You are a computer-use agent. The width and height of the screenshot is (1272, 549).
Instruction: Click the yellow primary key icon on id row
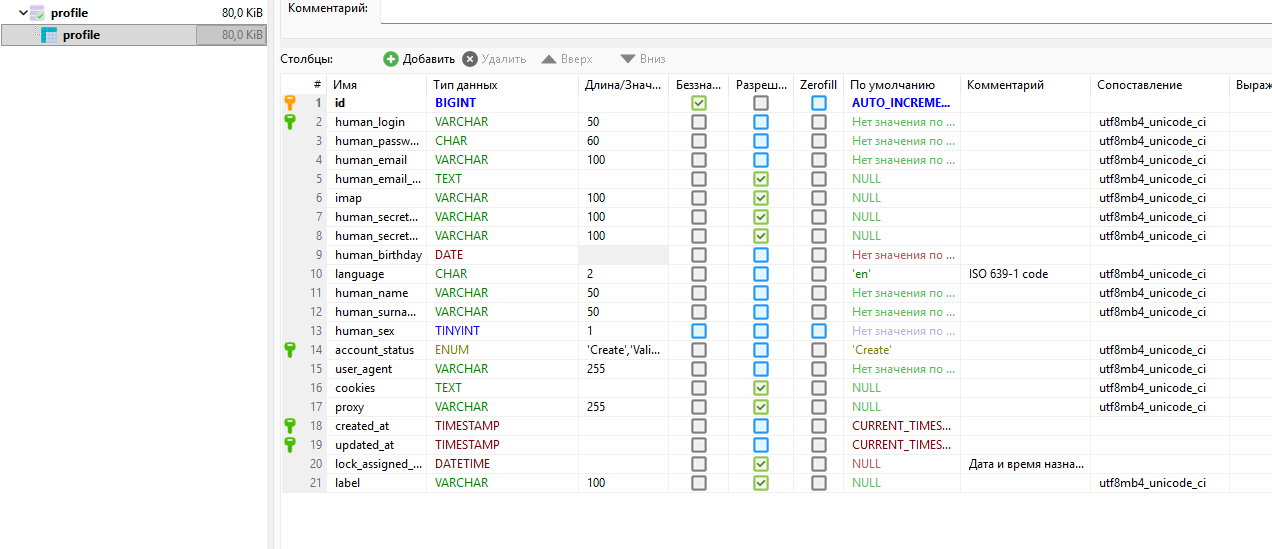[290, 103]
